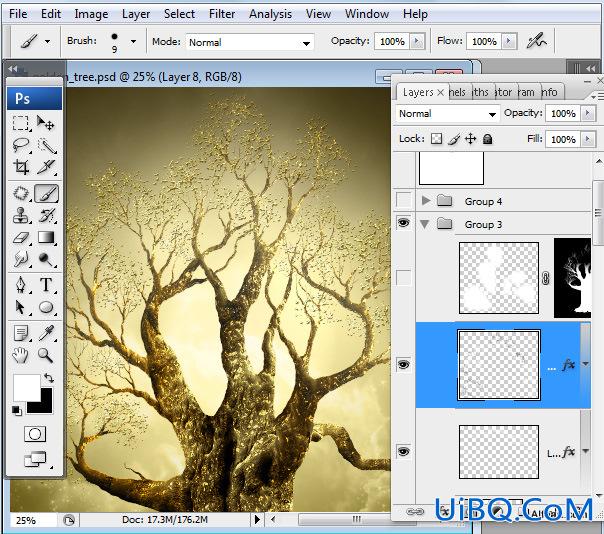Toggle lock all
The image size is (604, 534).
point(488,139)
